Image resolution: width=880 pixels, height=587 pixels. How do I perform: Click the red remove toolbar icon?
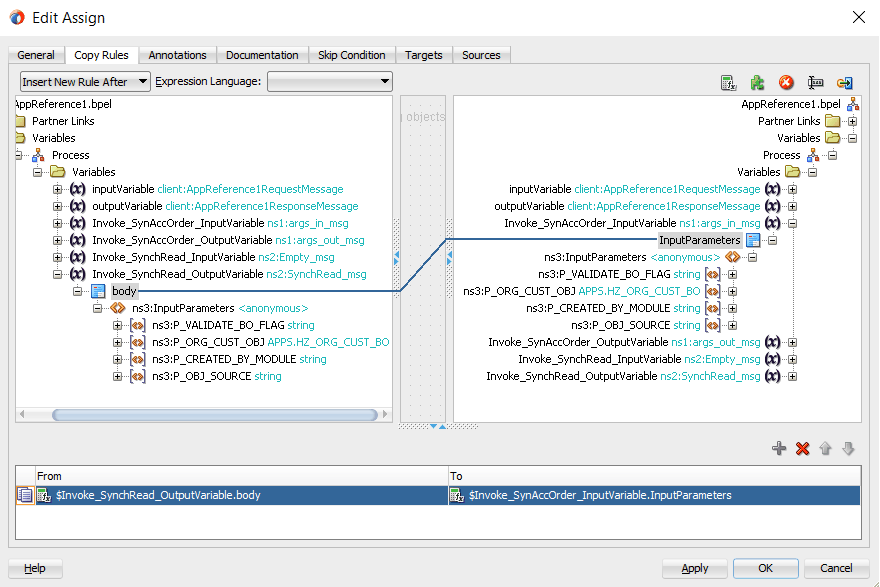(x=786, y=83)
